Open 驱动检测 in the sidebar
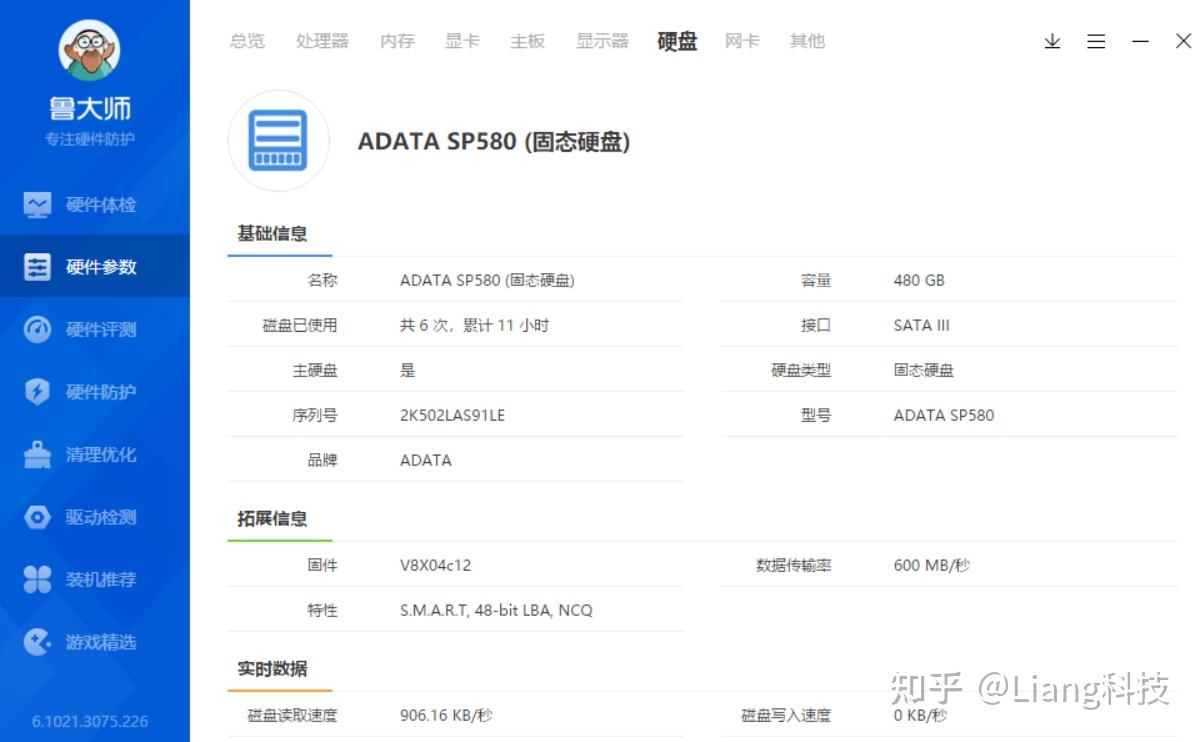 [94, 517]
